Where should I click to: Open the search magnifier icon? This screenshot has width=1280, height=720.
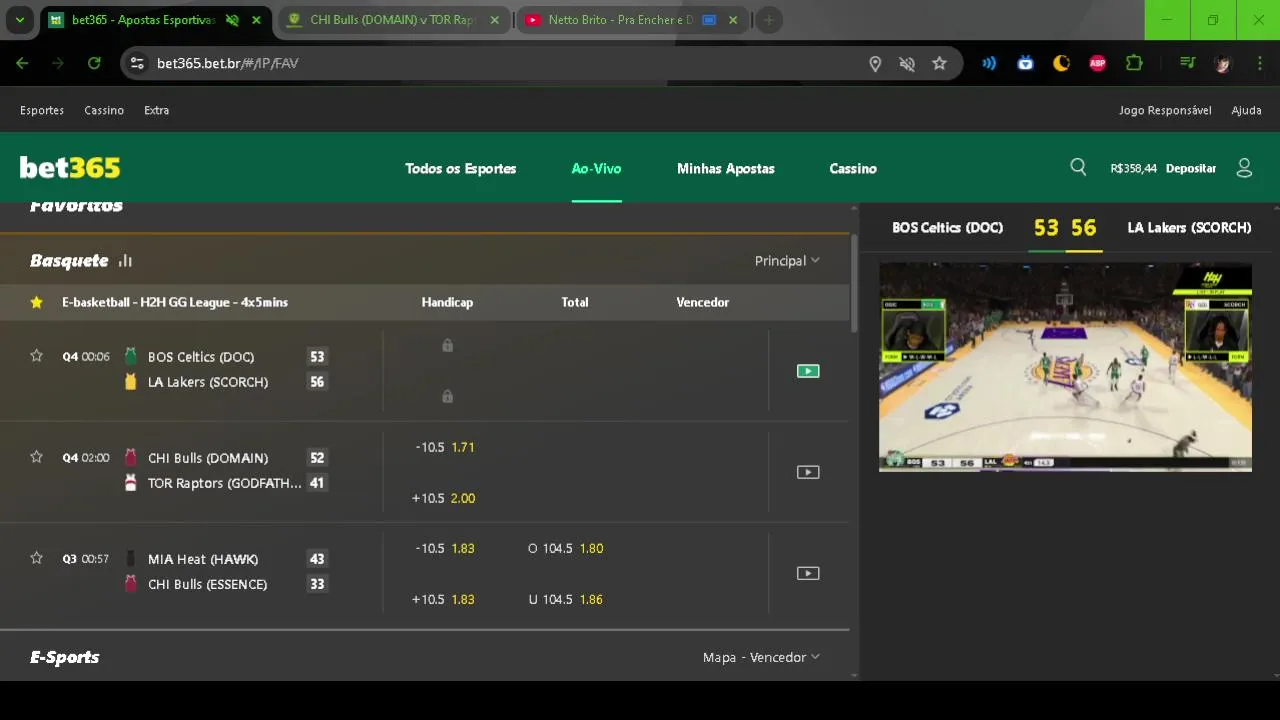tap(1078, 167)
